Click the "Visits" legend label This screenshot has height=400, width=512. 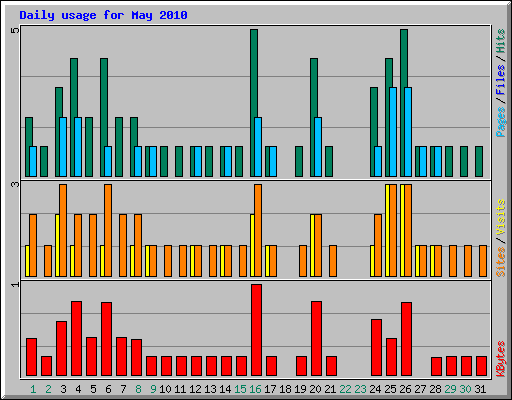coord(500,218)
